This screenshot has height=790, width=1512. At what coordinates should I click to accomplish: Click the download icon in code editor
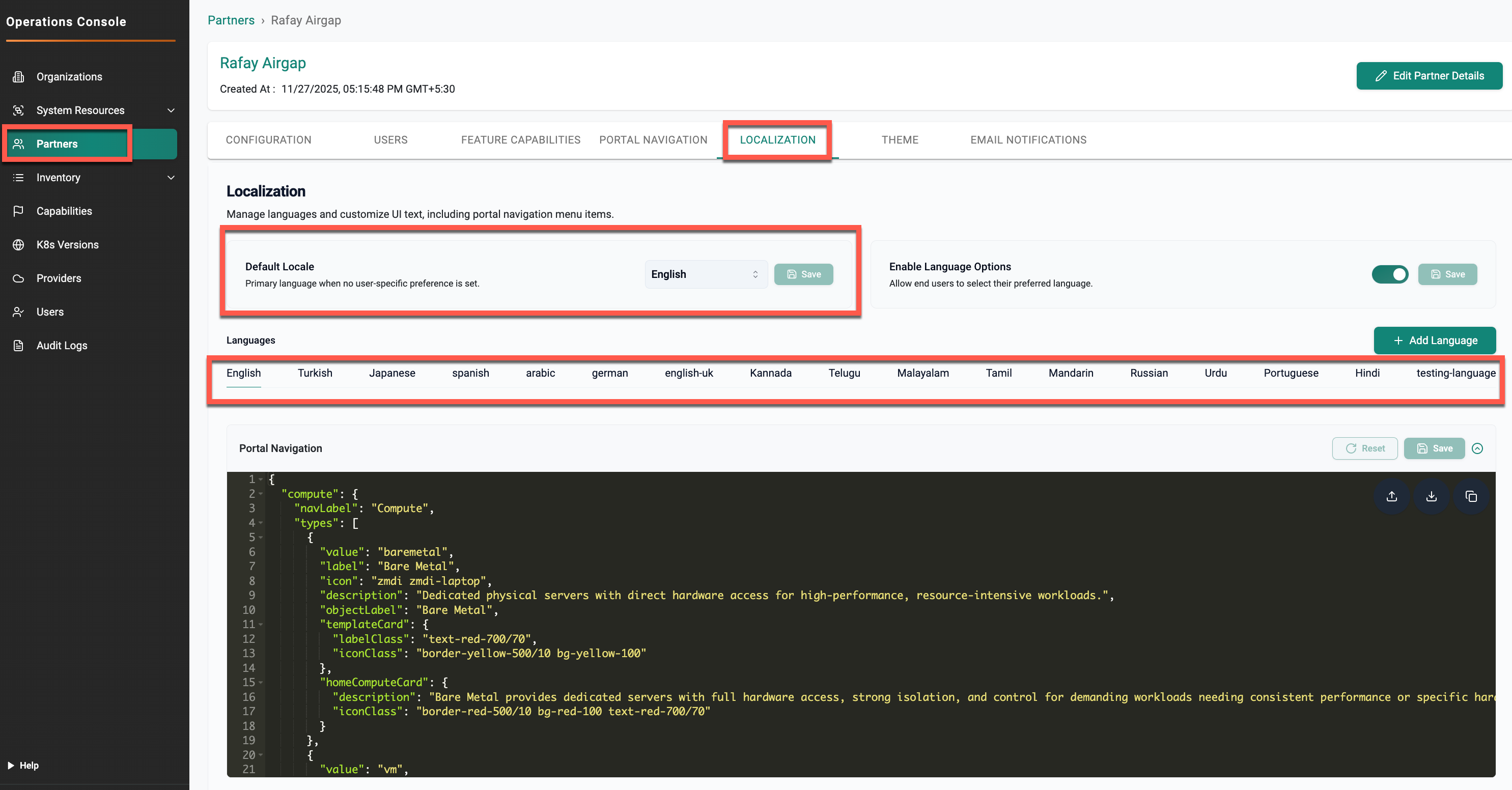(1431, 496)
